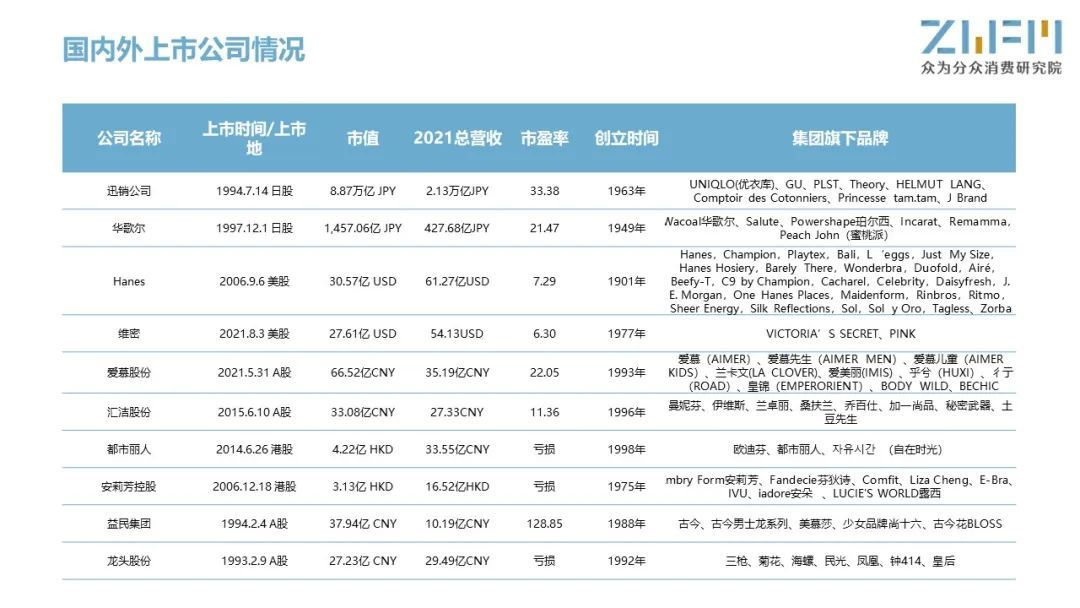Click company name 华歌尔
The height and width of the screenshot is (608, 1080).
(129, 228)
